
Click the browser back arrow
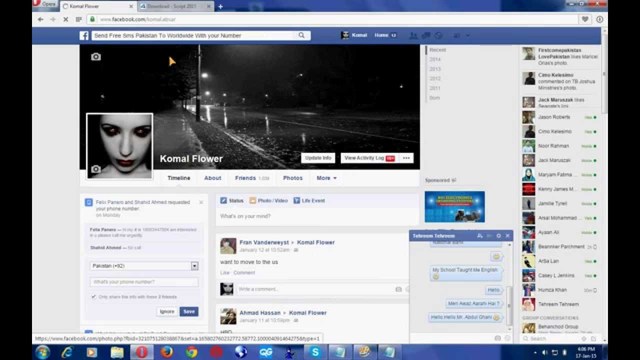pyautogui.click(x=40, y=19)
